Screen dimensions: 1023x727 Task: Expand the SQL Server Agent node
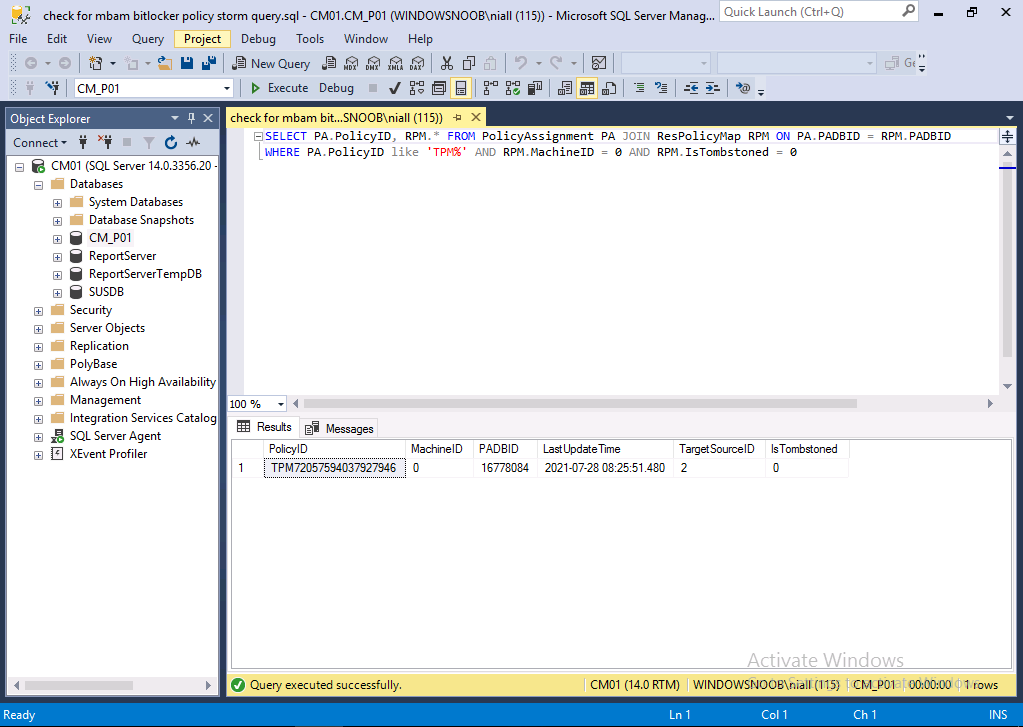click(38, 437)
